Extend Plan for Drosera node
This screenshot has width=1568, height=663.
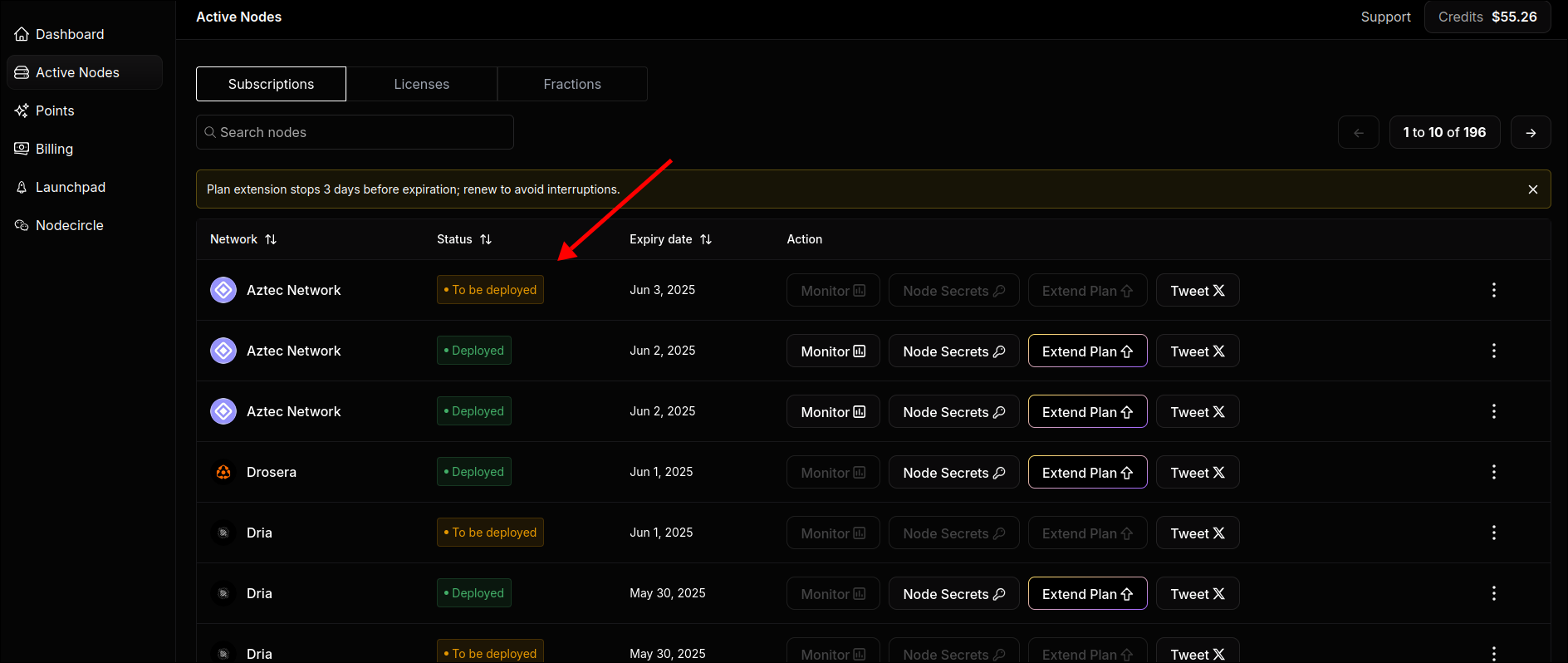coord(1088,472)
